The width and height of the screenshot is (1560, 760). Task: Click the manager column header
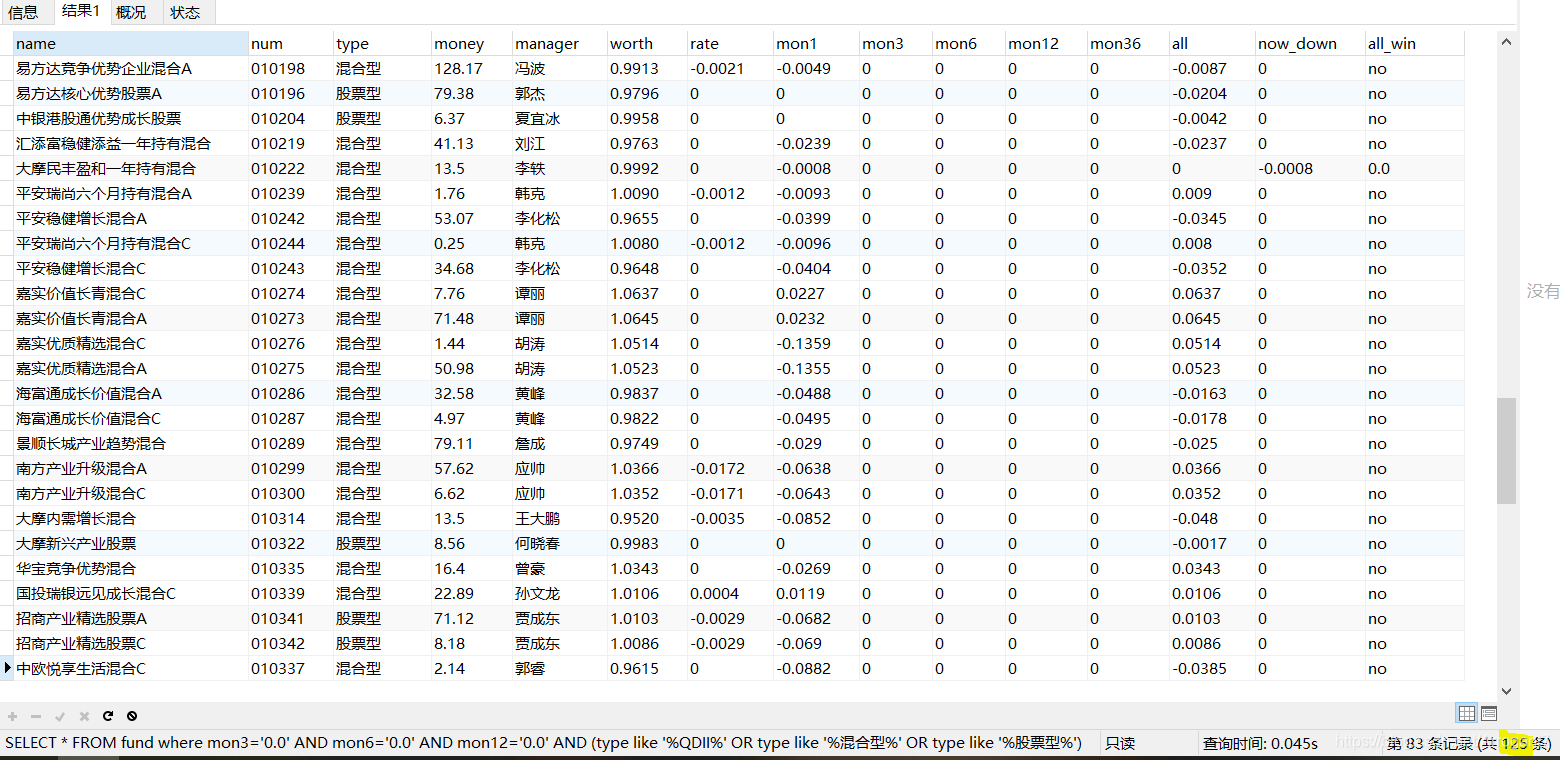(559, 43)
